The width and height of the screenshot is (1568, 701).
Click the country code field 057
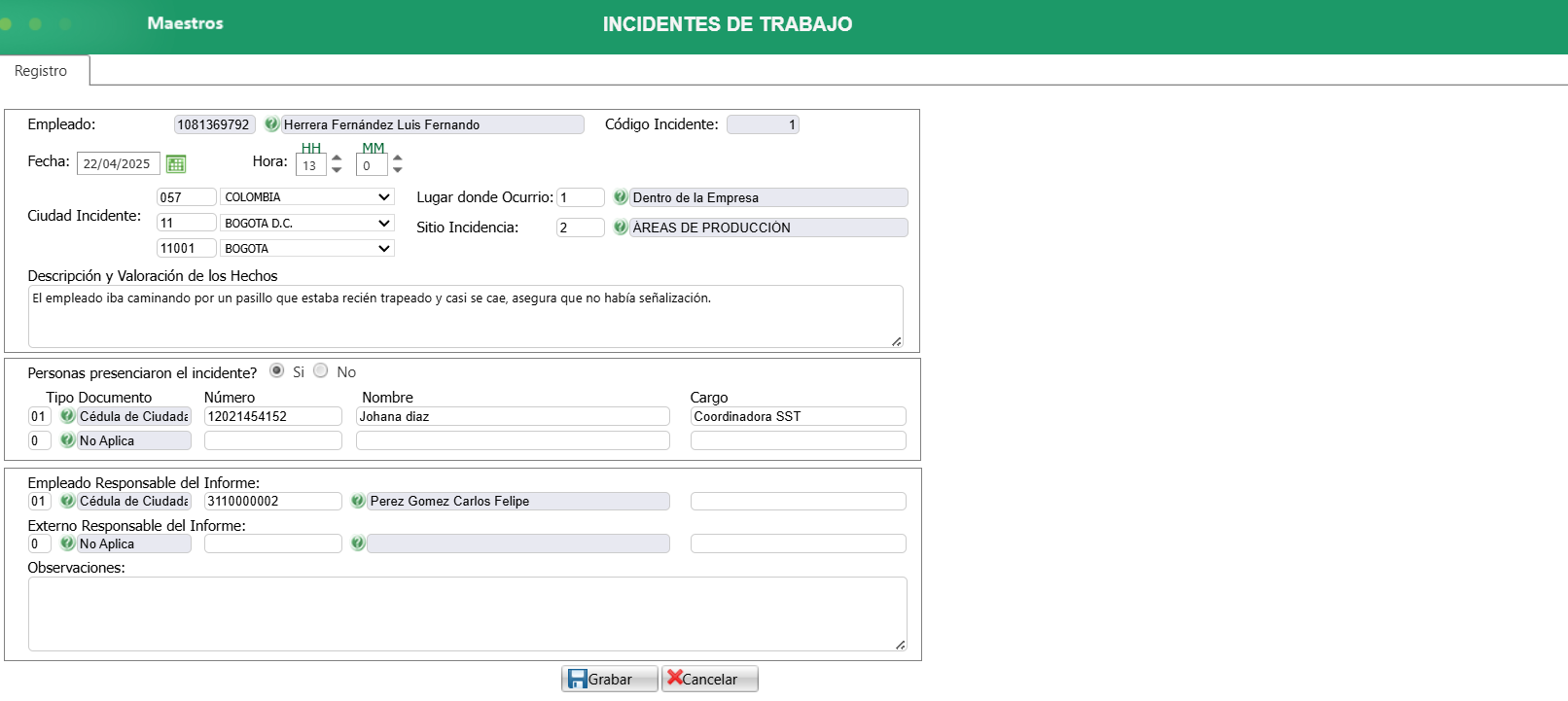(187, 197)
